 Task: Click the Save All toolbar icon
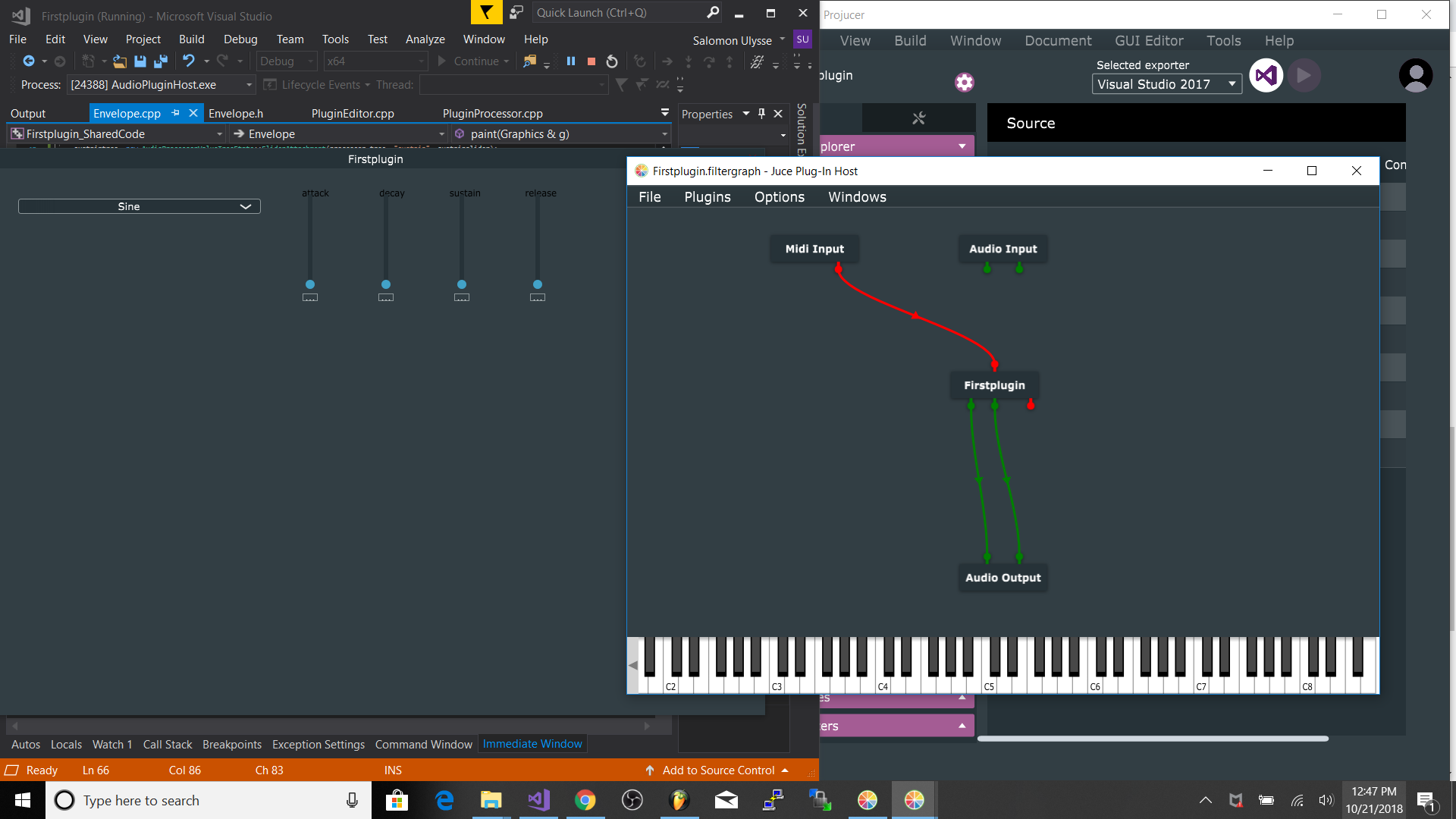coord(161,61)
